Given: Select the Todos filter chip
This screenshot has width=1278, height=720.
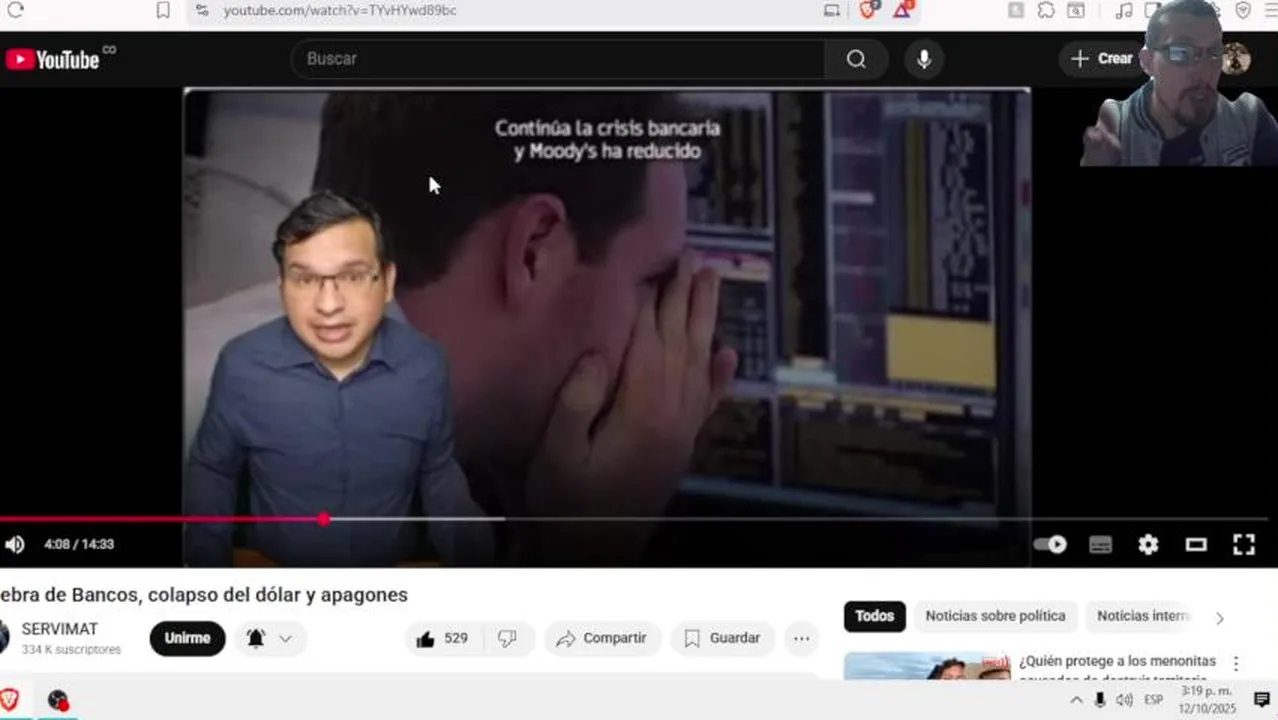Looking at the screenshot, I should [x=875, y=616].
